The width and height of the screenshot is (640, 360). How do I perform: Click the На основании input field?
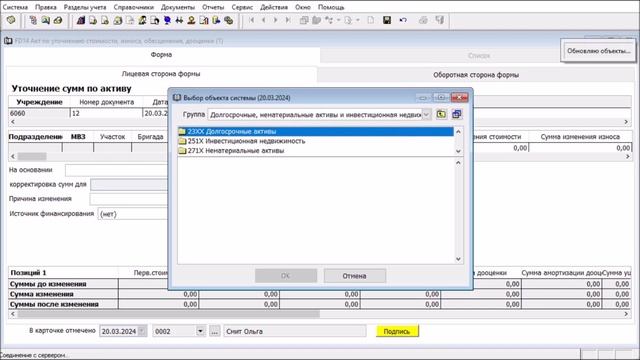coord(117,170)
